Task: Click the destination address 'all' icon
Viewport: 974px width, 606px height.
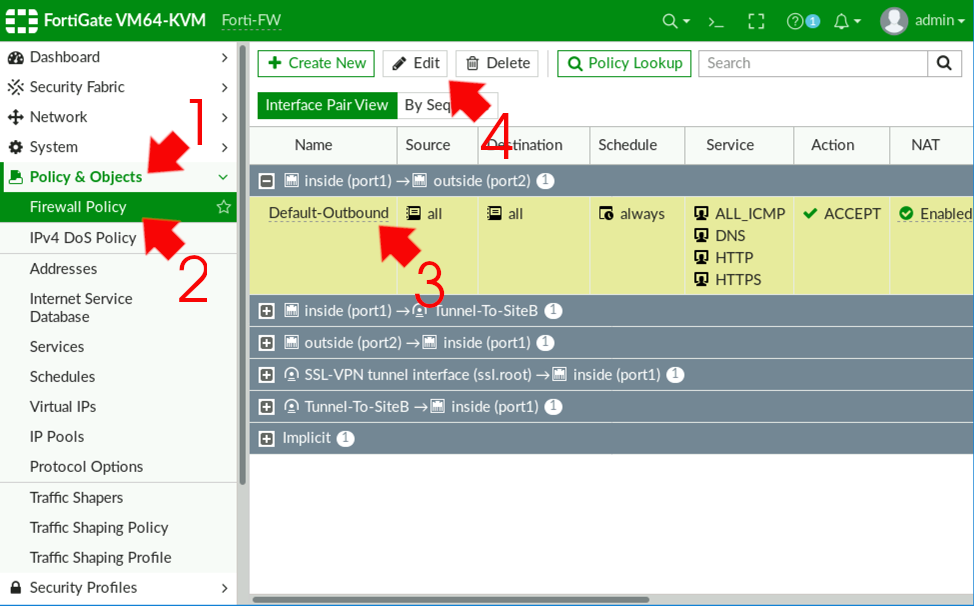Action: (494, 214)
